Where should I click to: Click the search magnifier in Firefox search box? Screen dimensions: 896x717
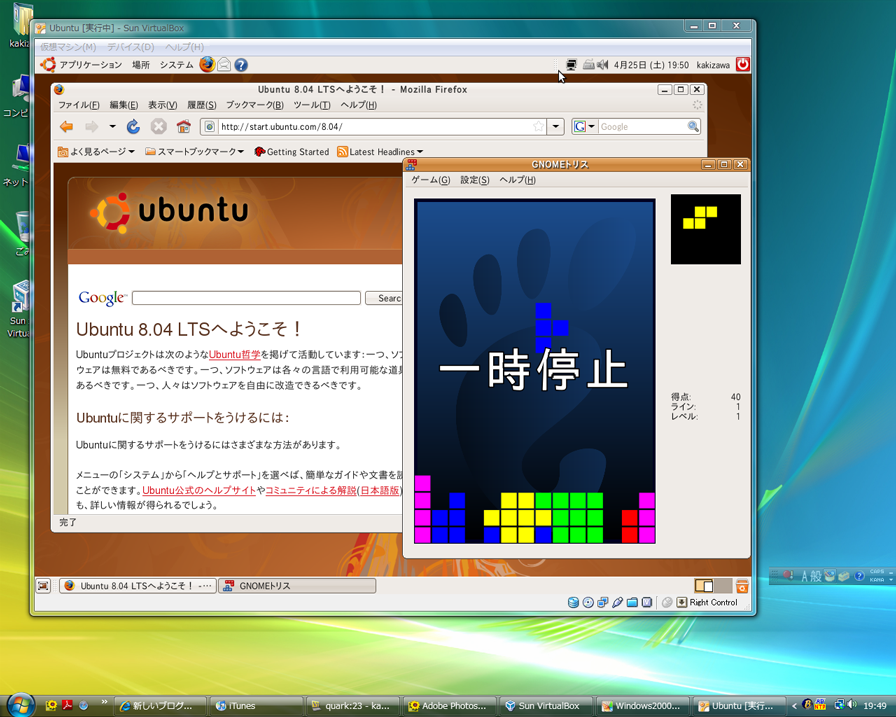(x=693, y=126)
